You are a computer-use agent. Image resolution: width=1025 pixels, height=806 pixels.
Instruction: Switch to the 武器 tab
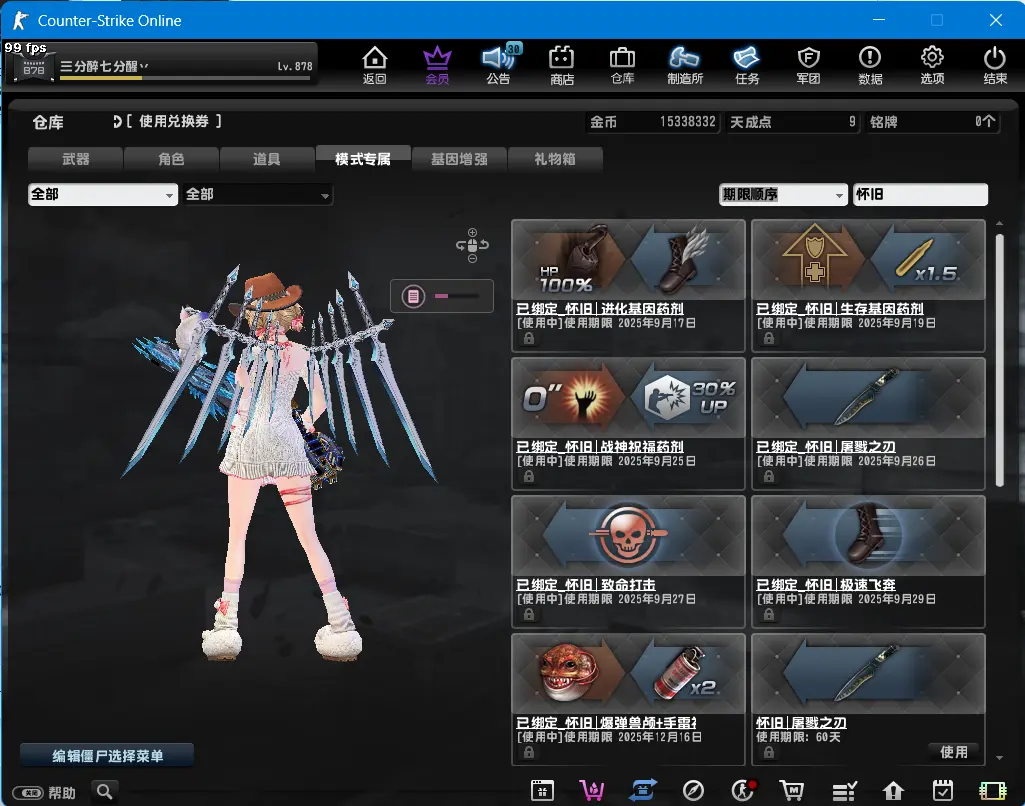coord(75,159)
